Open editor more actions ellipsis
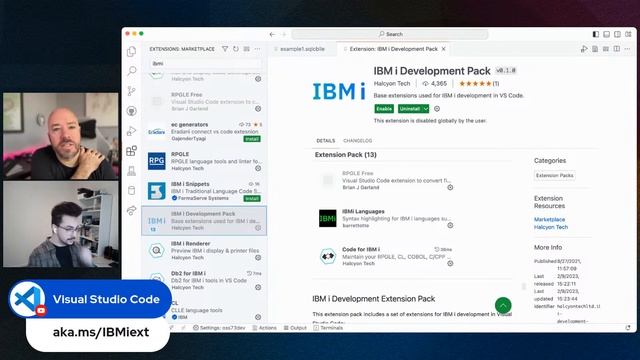The height and width of the screenshot is (360, 640). pyautogui.click(x=628, y=49)
